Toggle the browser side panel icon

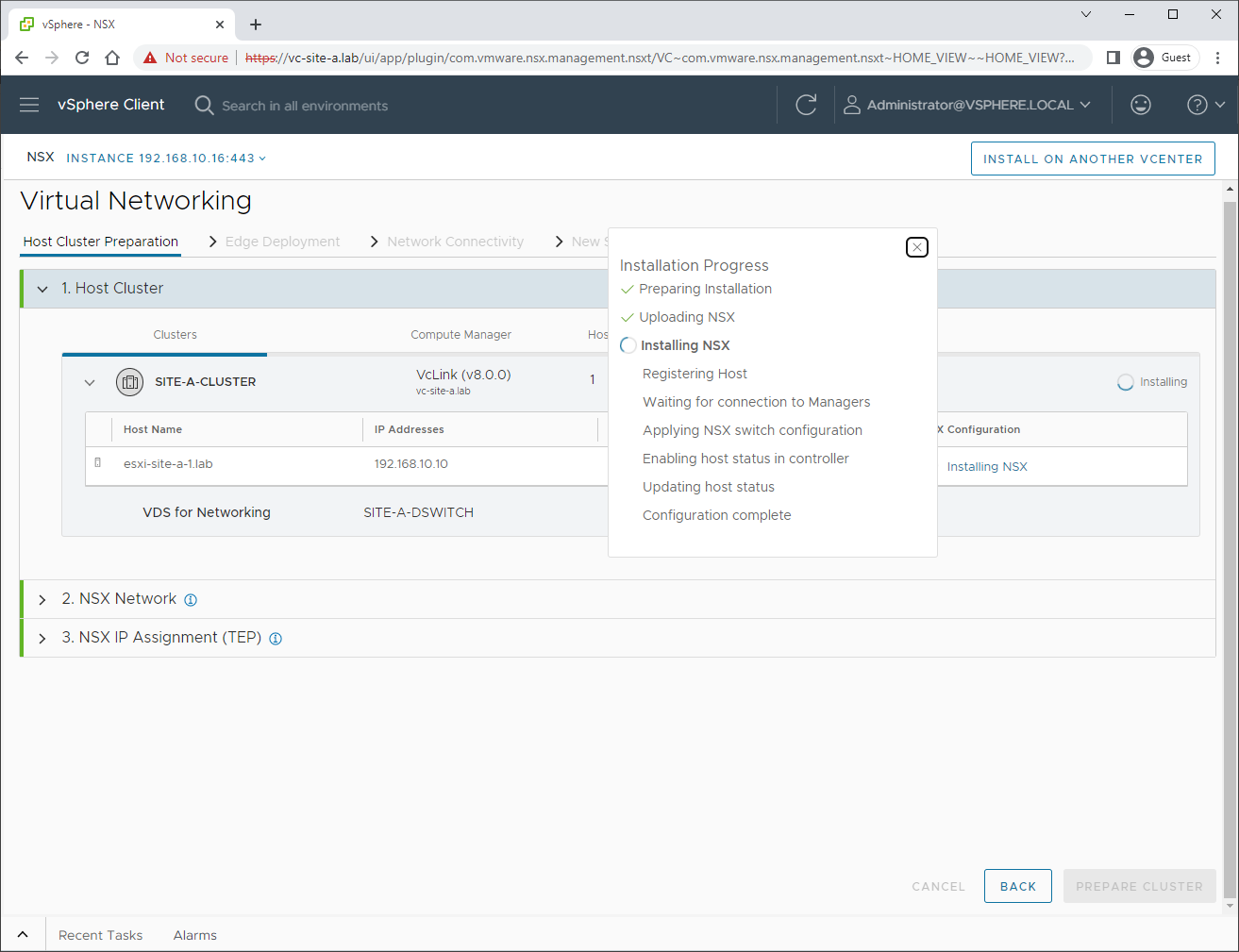[1113, 58]
